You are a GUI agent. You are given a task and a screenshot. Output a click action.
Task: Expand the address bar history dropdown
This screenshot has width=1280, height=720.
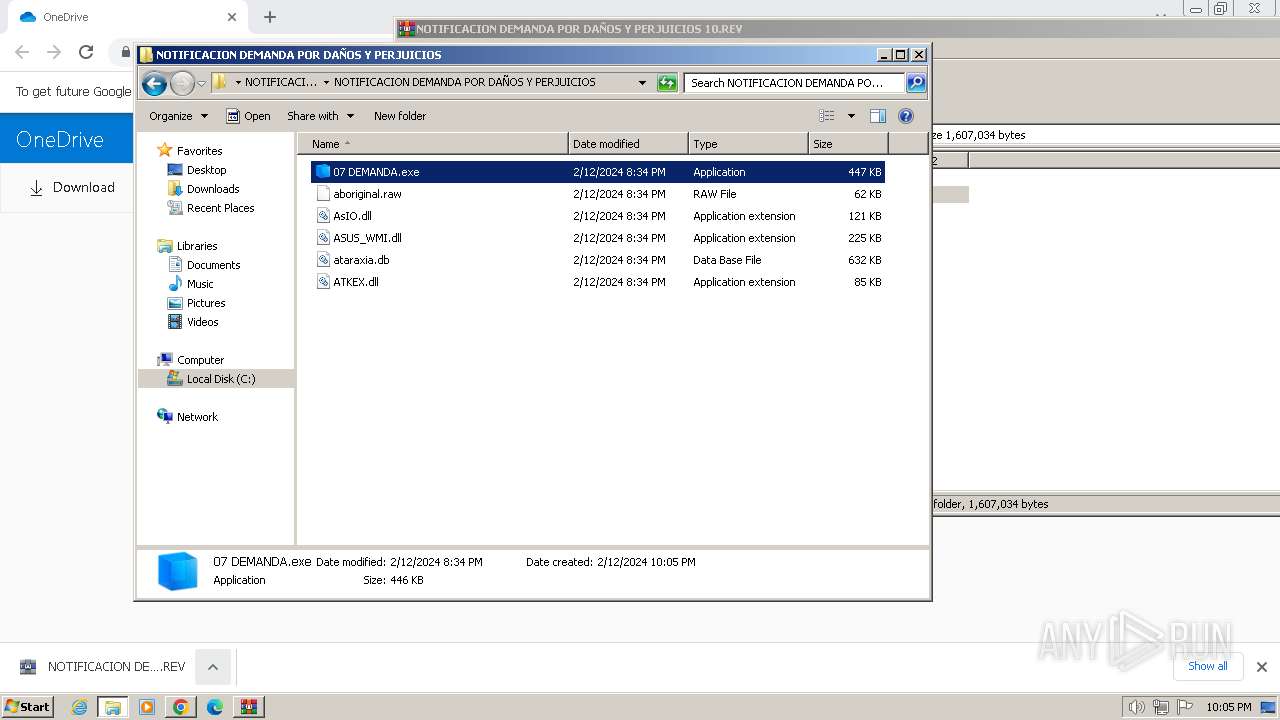642,83
